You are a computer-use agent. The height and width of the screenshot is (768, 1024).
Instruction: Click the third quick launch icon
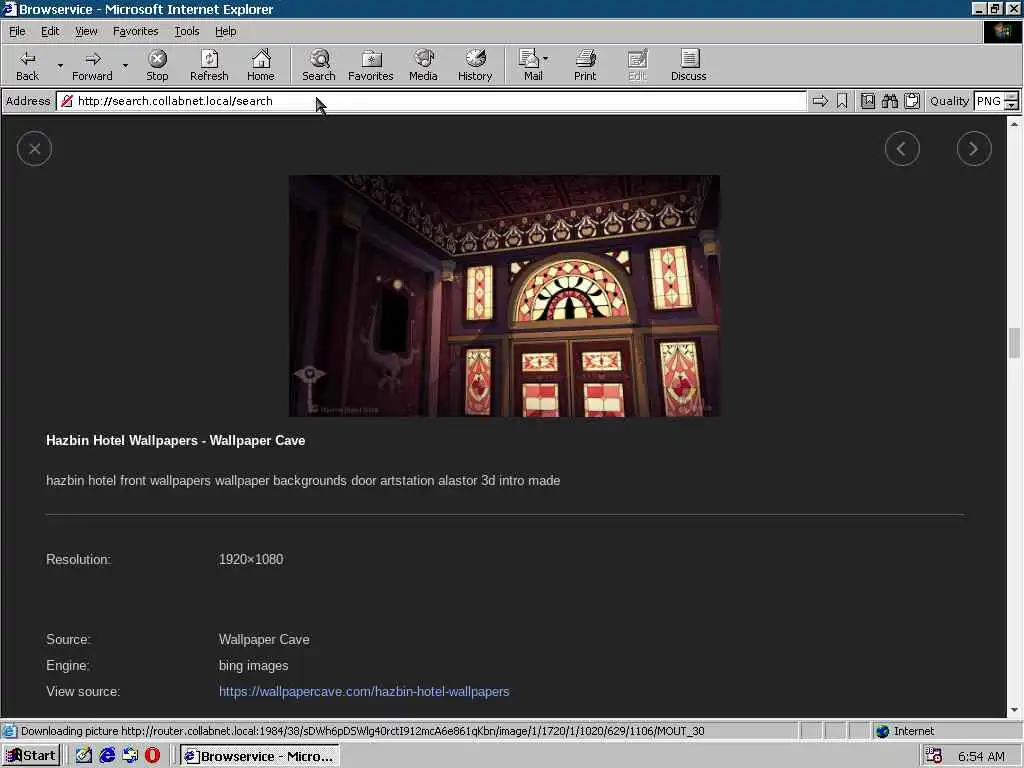click(x=130, y=756)
